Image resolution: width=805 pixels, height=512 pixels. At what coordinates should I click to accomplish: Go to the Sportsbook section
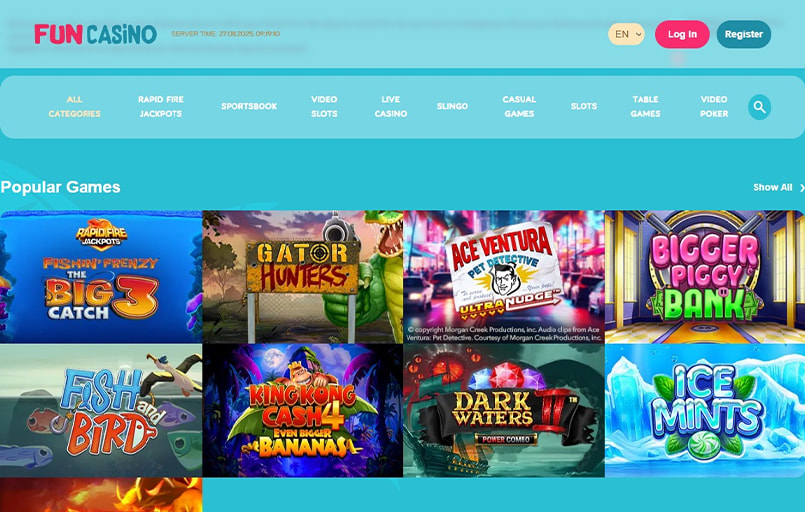click(x=249, y=106)
